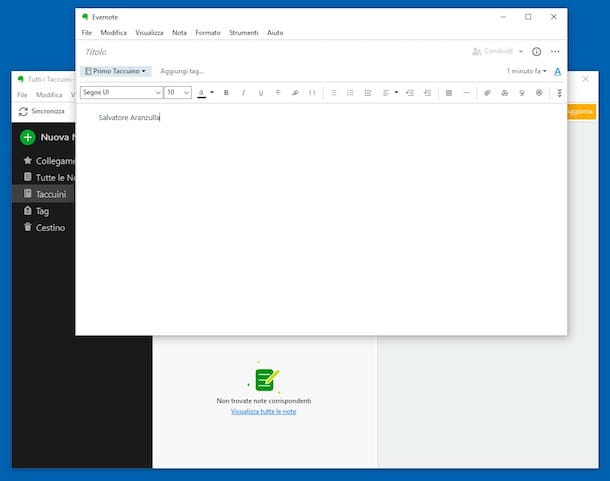The height and width of the screenshot is (481, 610).
Task: Insert a horizontal rule
Action: tap(466, 93)
